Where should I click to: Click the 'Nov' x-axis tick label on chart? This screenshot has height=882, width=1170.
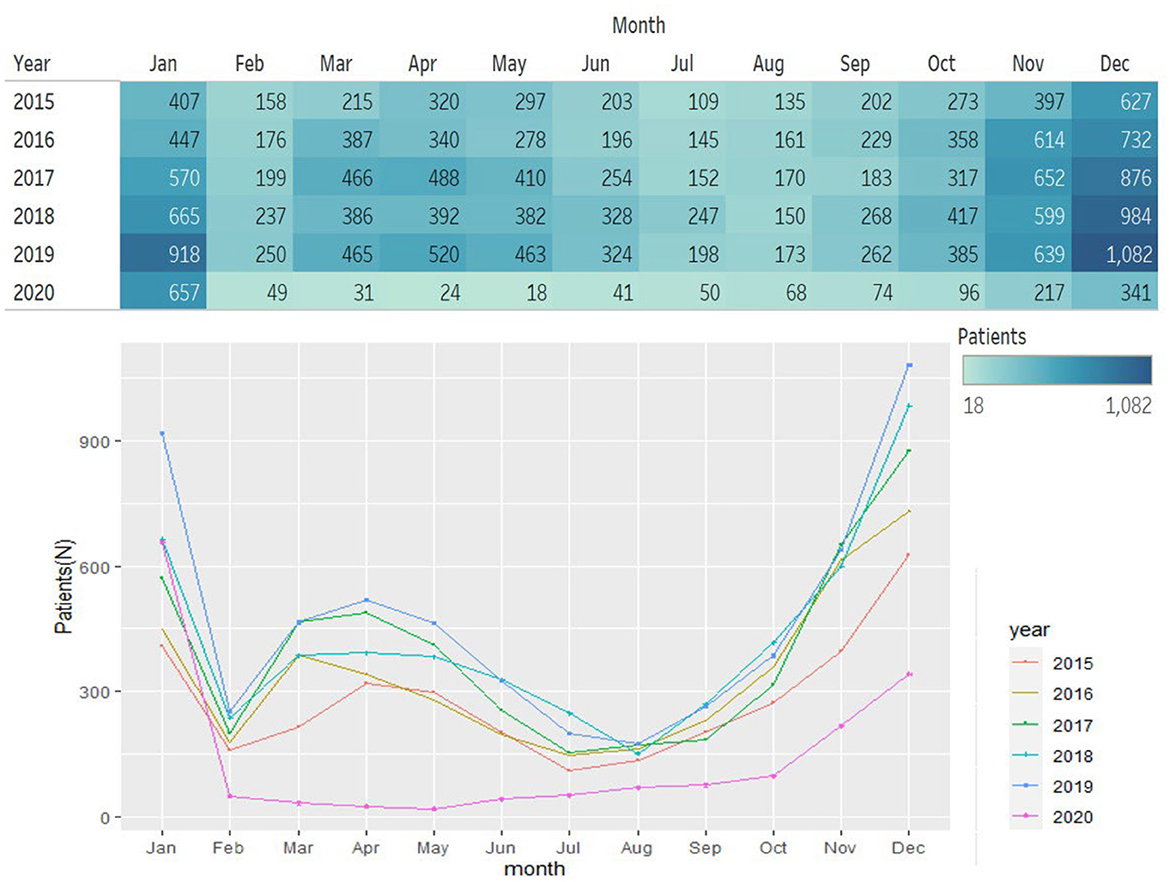(x=841, y=848)
